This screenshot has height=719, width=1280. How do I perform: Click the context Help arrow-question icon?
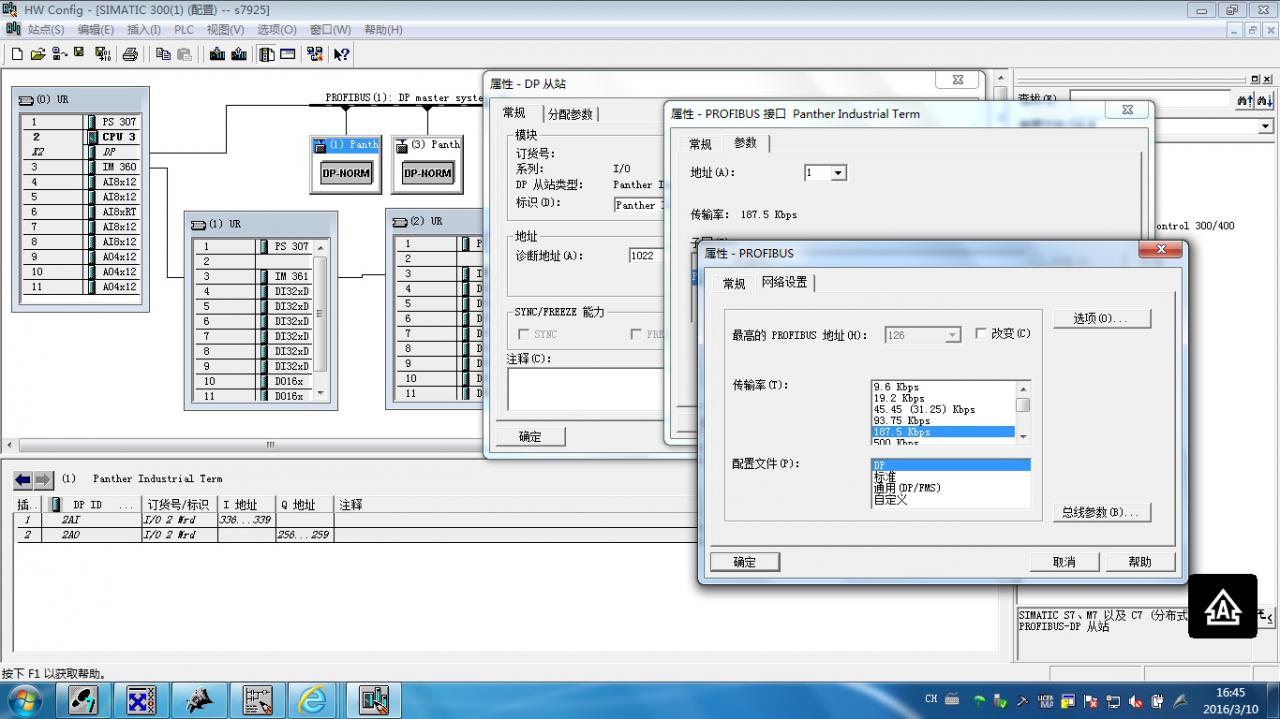[x=342, y=54]
